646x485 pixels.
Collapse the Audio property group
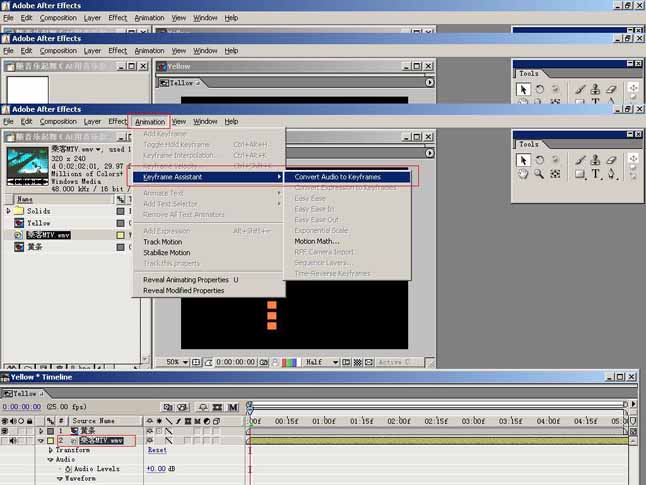click(51, 459)
